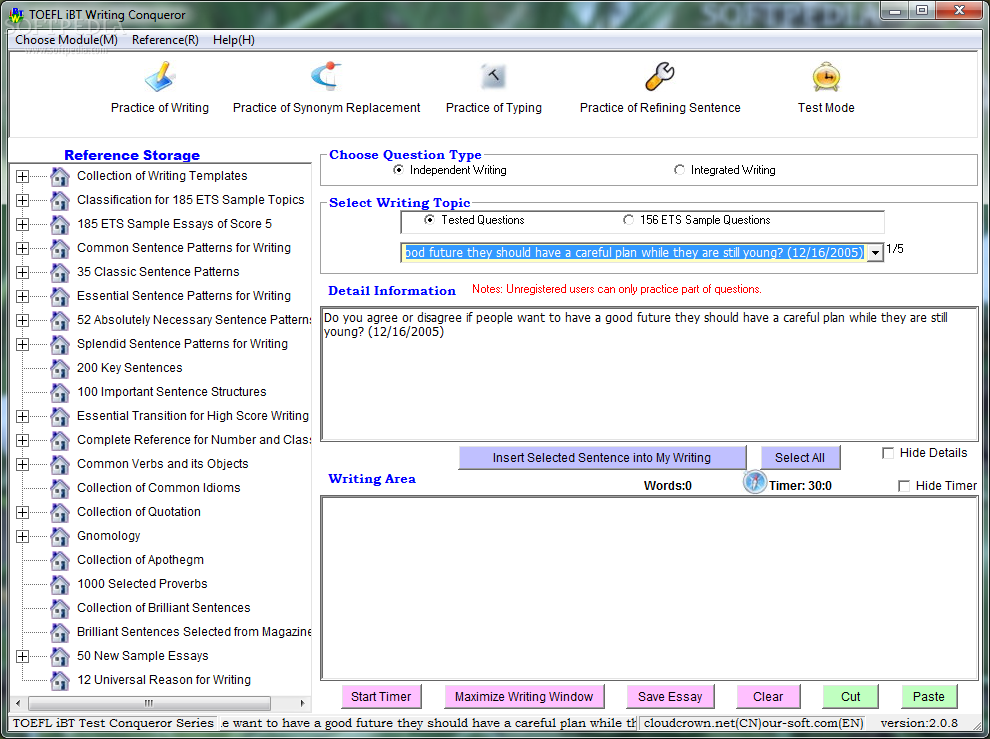Select Integrated Writing radio button
The image size is (990, 739).
[x=679, y=170]
